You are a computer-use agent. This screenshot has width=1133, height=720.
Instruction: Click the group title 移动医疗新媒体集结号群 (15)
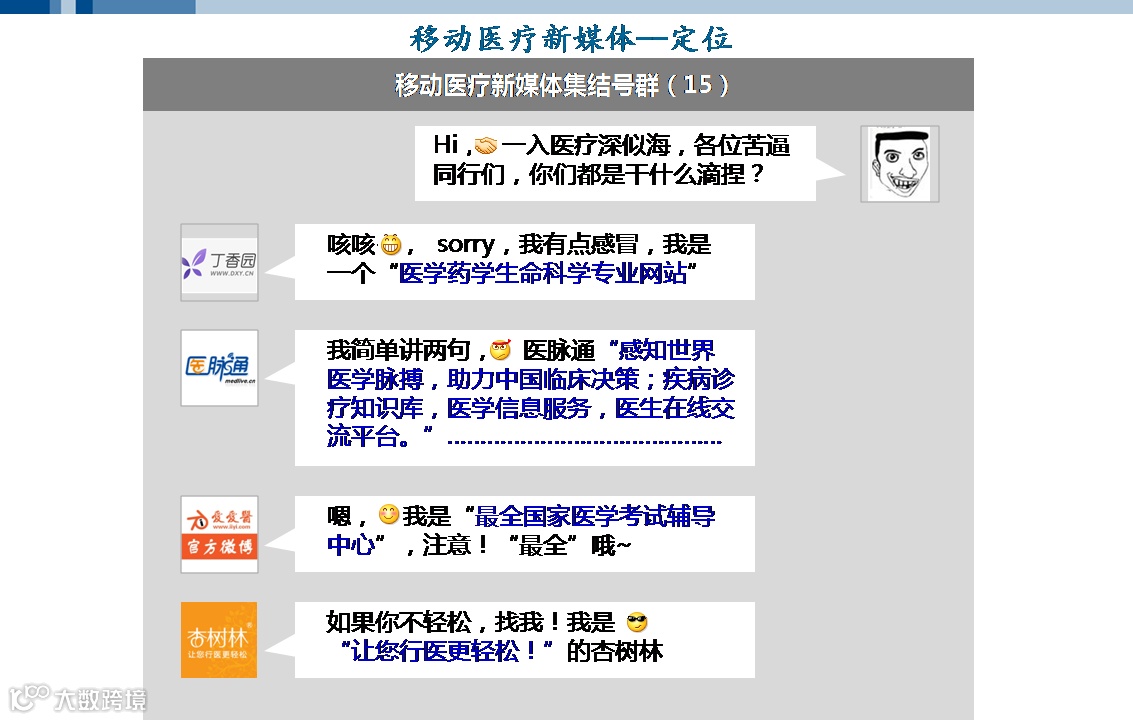562,85
